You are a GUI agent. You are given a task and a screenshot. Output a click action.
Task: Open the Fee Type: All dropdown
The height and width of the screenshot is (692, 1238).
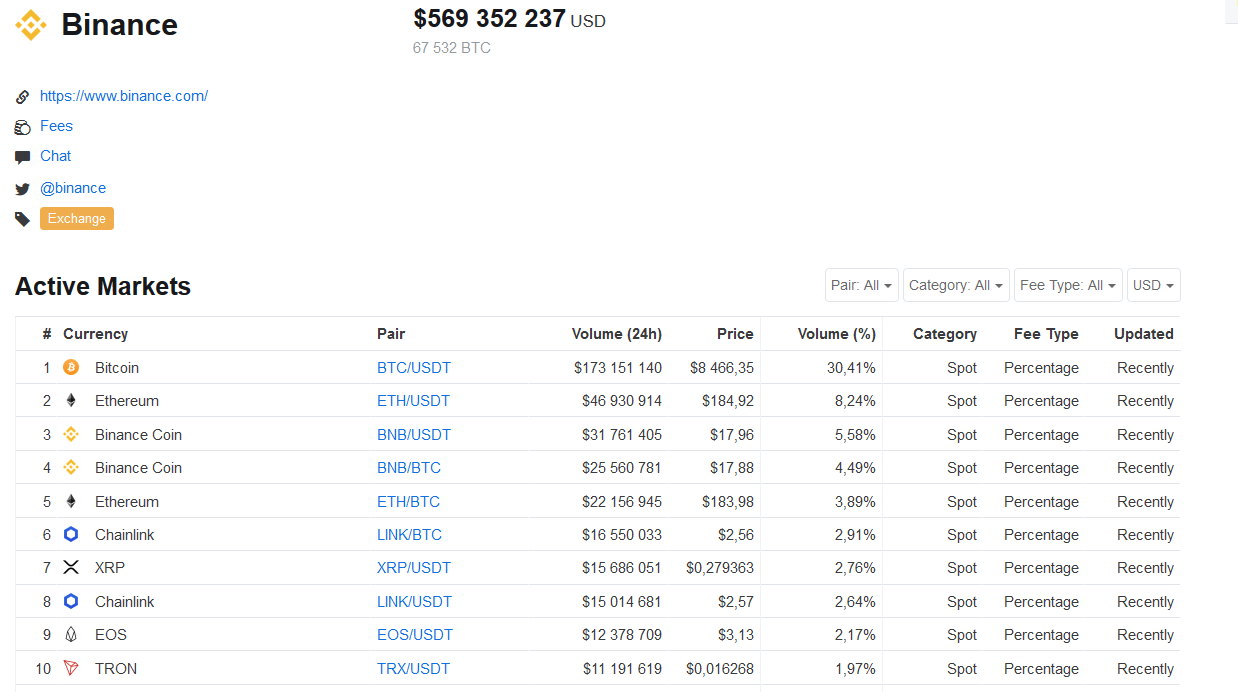[1068, 285]
